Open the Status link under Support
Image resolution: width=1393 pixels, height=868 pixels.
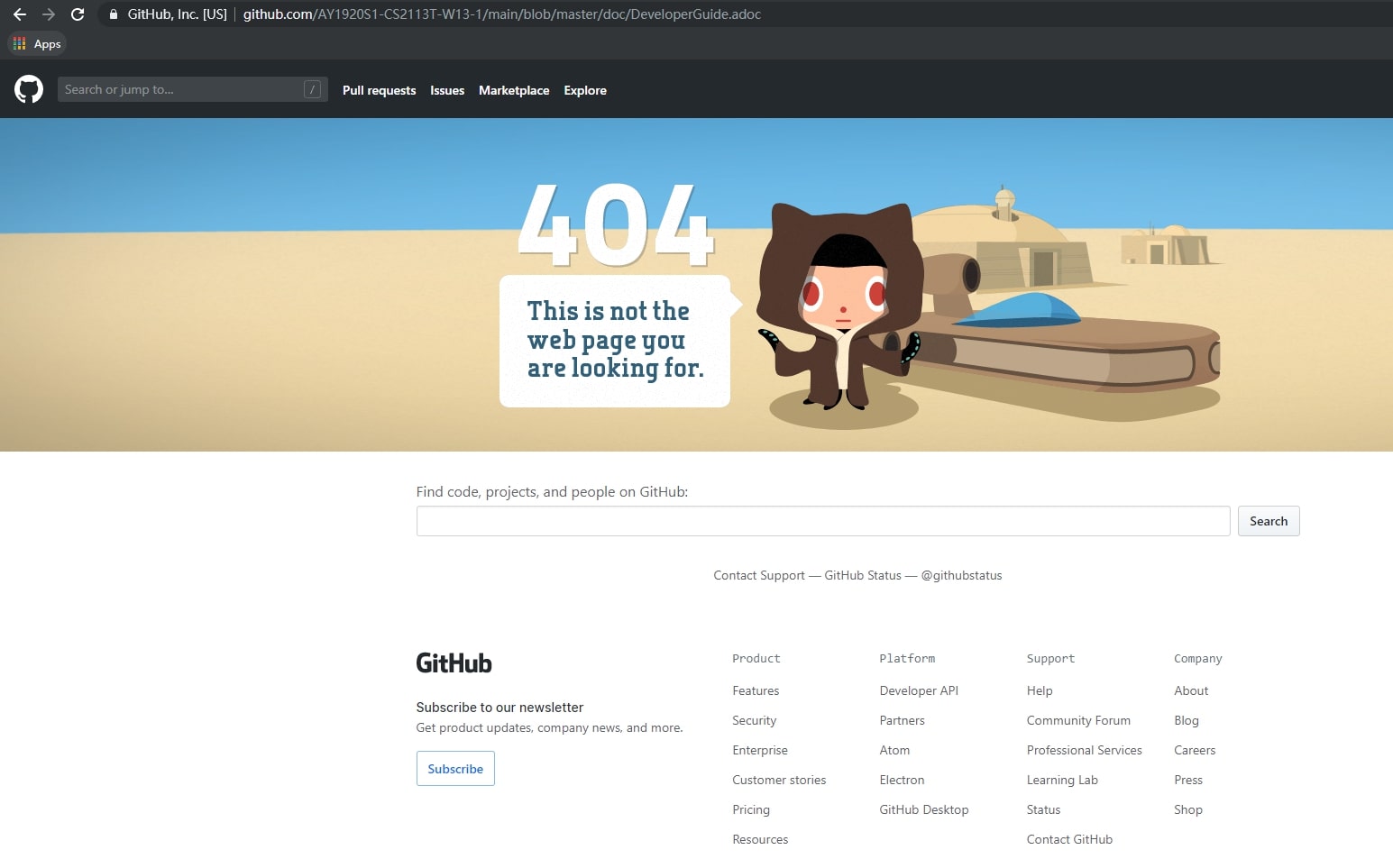1043,809
